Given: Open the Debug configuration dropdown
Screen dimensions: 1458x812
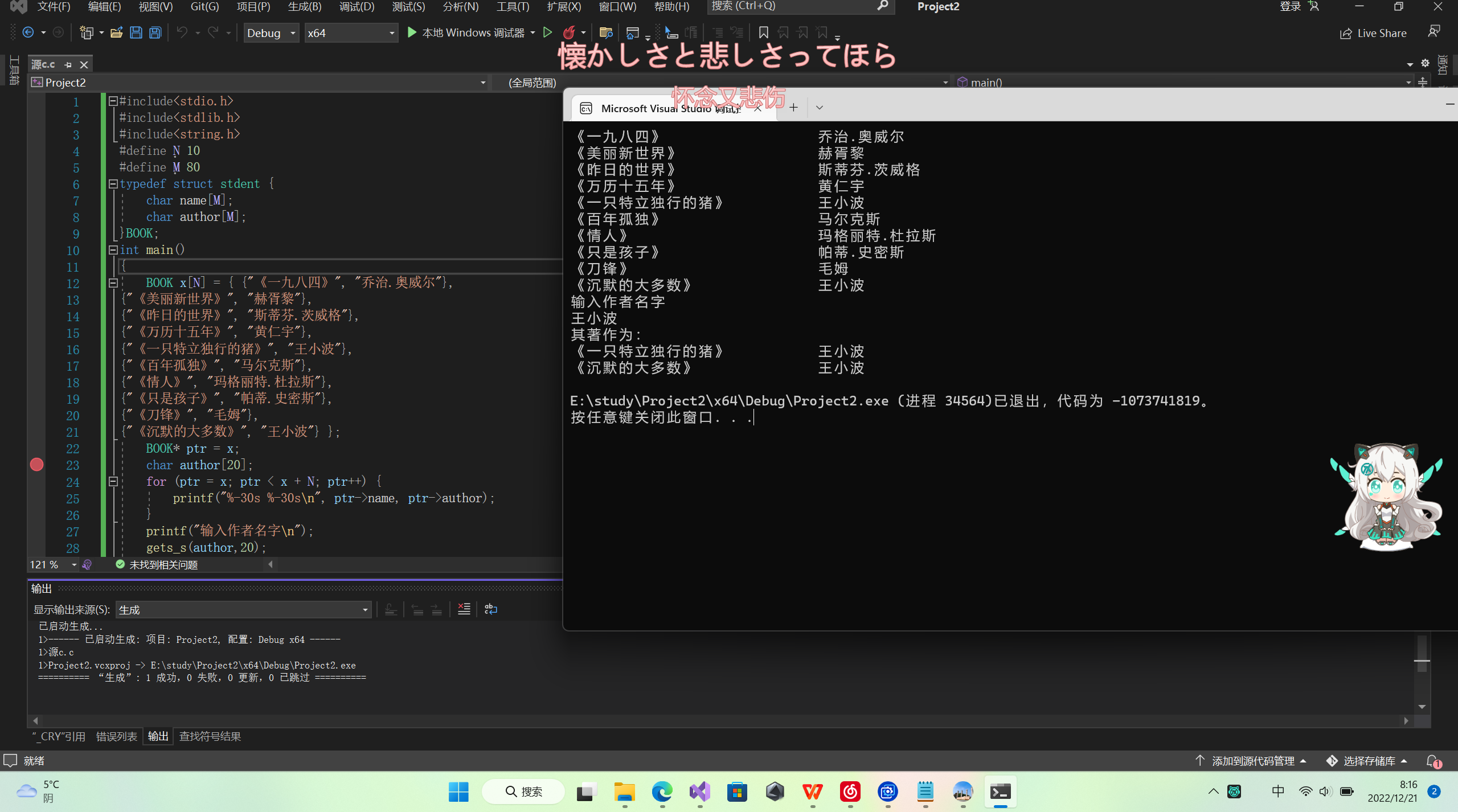Looking at the screenshot, I should [x=271, y=32].
